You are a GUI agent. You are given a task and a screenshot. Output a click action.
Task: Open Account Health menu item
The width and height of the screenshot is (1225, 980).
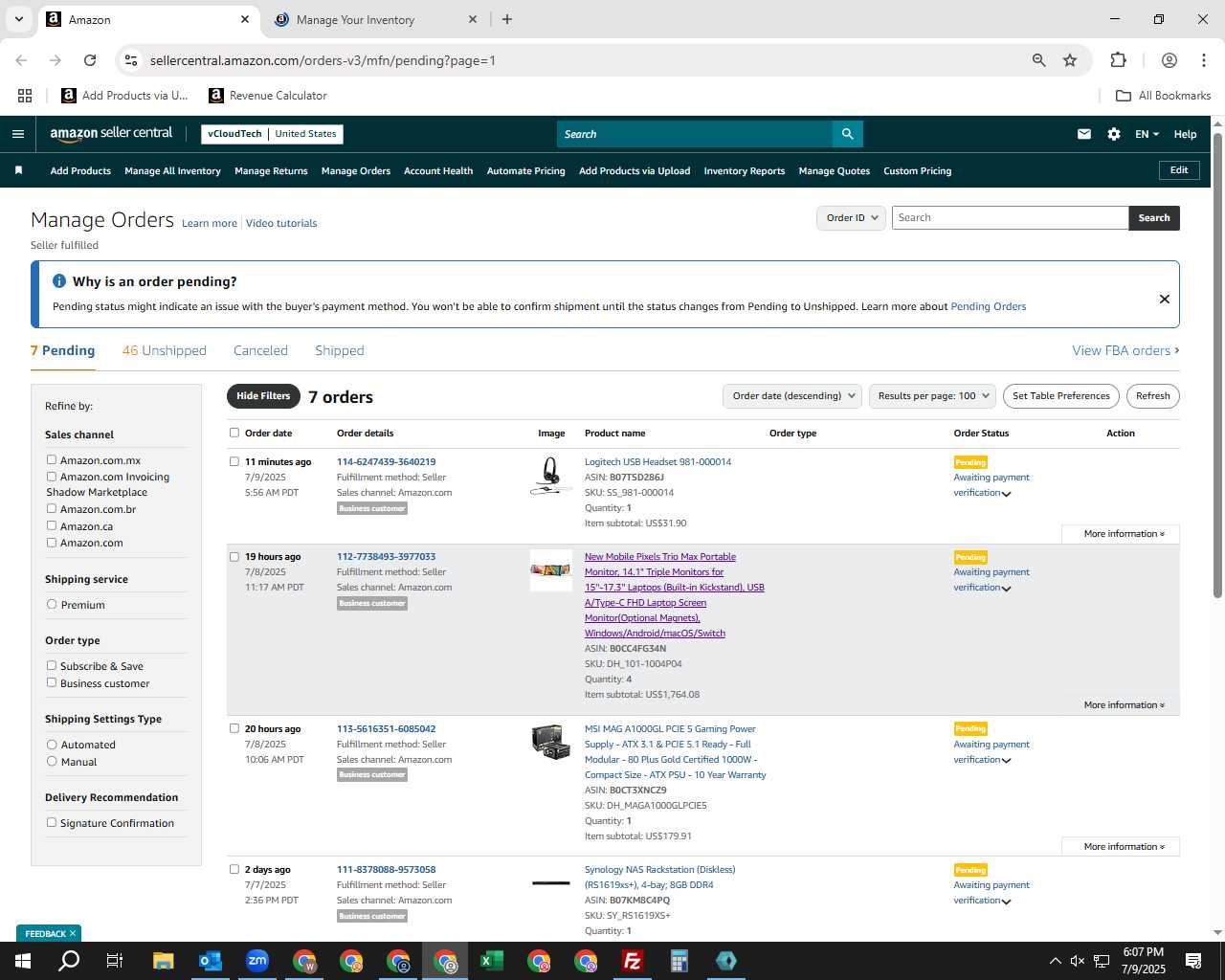point(438,171)
